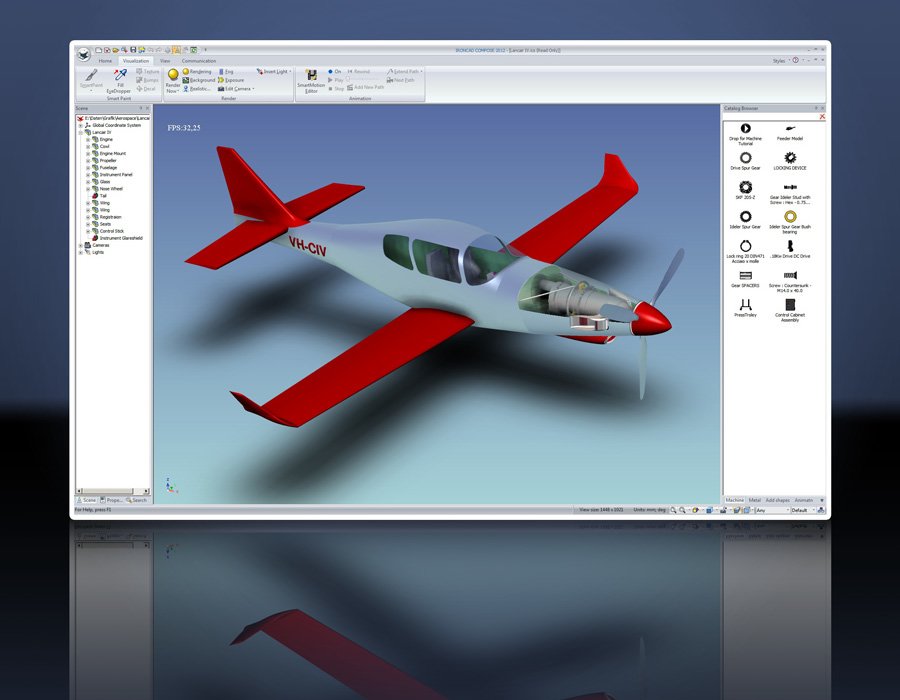This screenshot has width=900, height=700.
Task: Click the animation Stop control
Action: coord(336,88)
